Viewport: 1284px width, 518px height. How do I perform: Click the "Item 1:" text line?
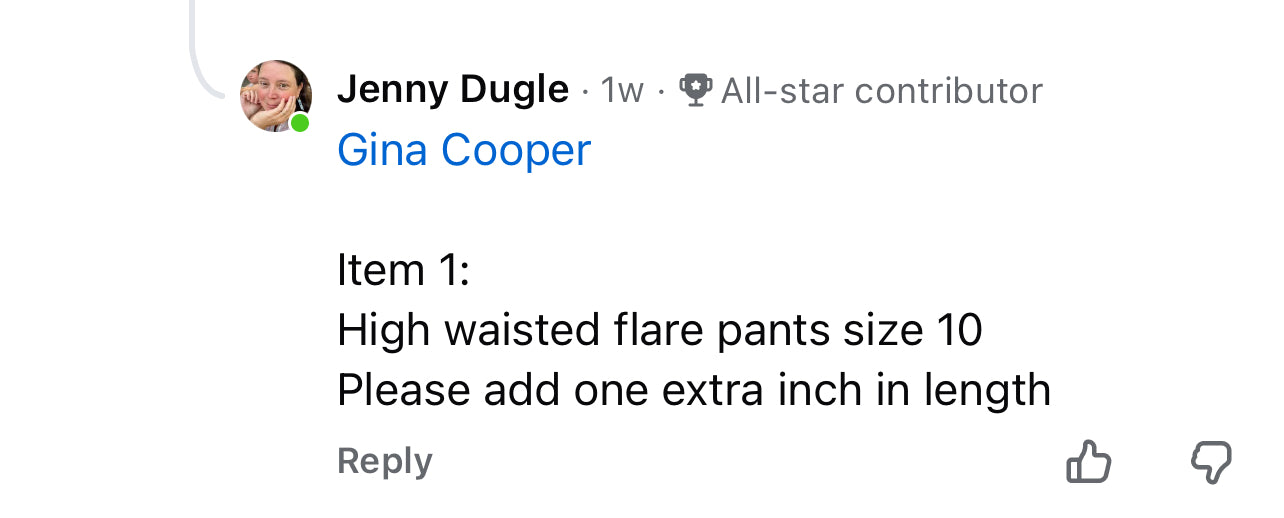pyautogui.click(x=403, y=270)
